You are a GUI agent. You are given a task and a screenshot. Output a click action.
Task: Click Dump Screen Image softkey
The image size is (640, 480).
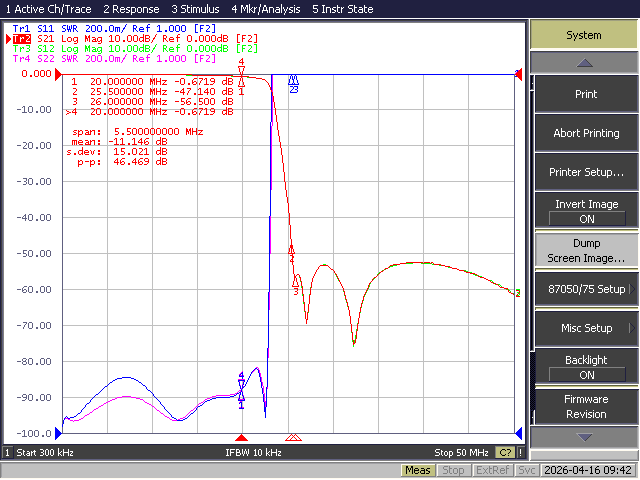[586, 250]
